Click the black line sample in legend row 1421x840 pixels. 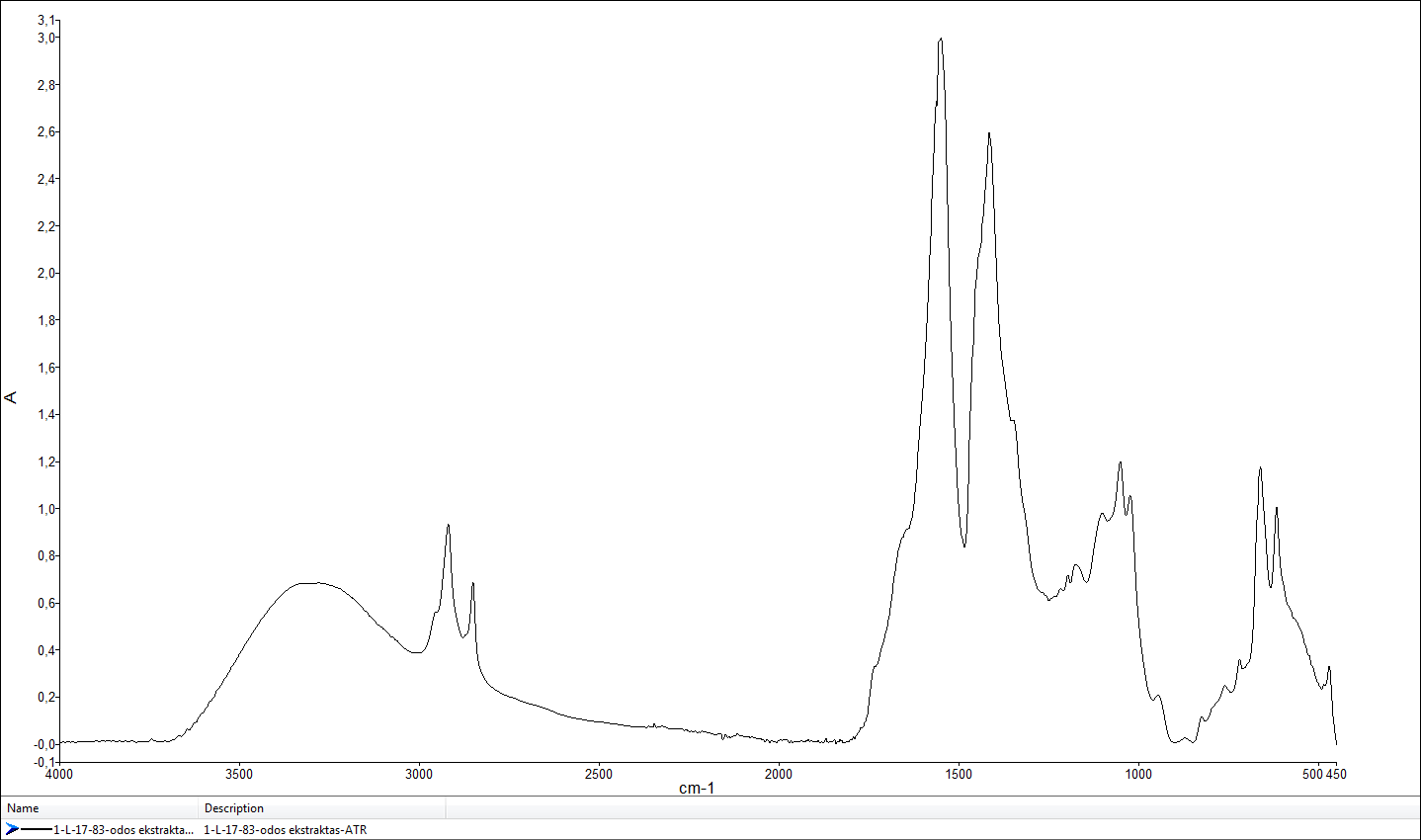point(36,829)
